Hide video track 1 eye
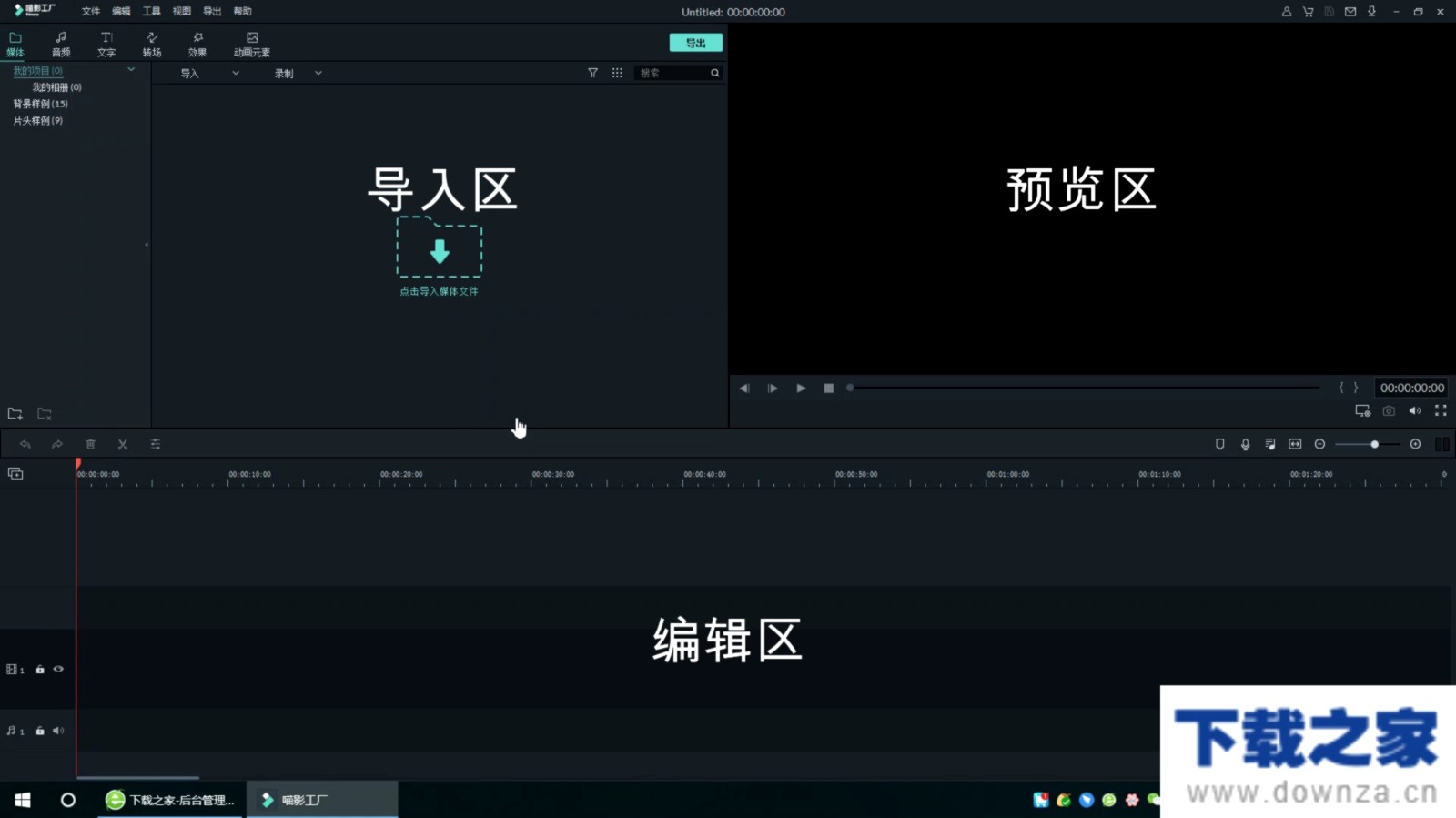 pyautogui.click(x=58, y=670)
